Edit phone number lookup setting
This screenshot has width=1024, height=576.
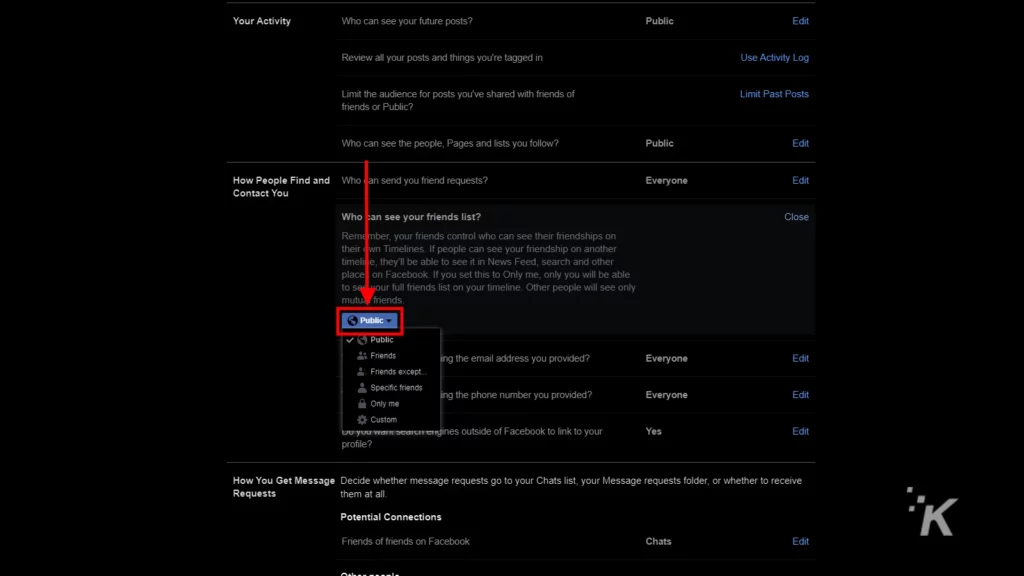800,395
